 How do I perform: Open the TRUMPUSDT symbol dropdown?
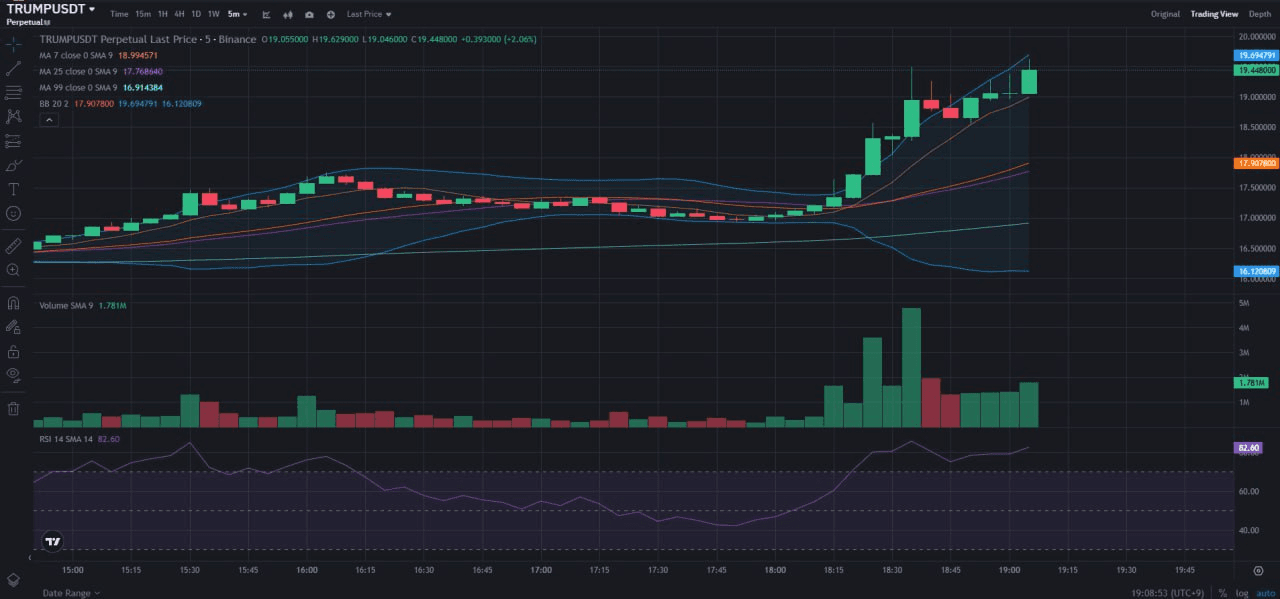click(50, 8)
